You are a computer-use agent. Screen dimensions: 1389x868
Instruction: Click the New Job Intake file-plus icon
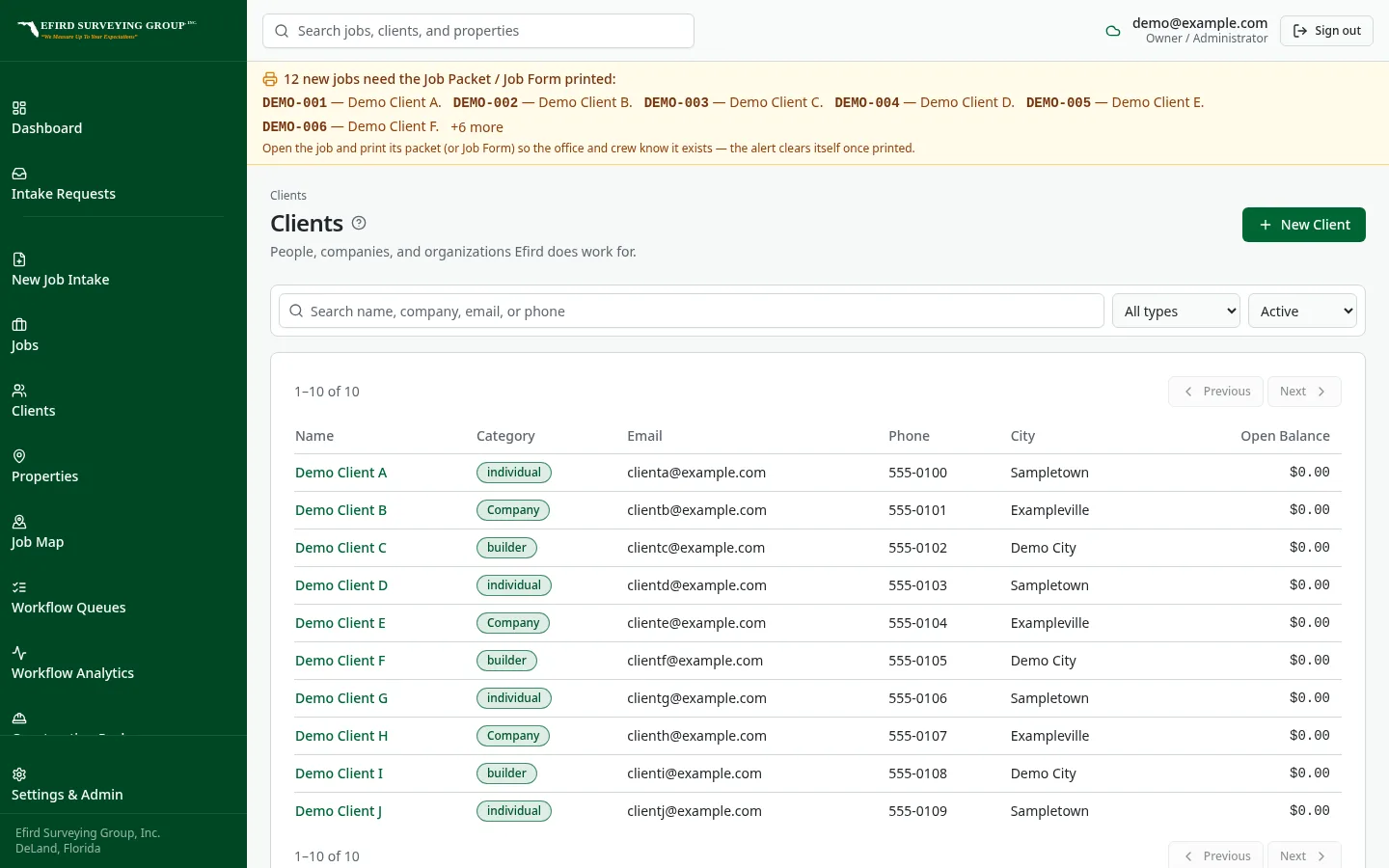coord(19,259)
